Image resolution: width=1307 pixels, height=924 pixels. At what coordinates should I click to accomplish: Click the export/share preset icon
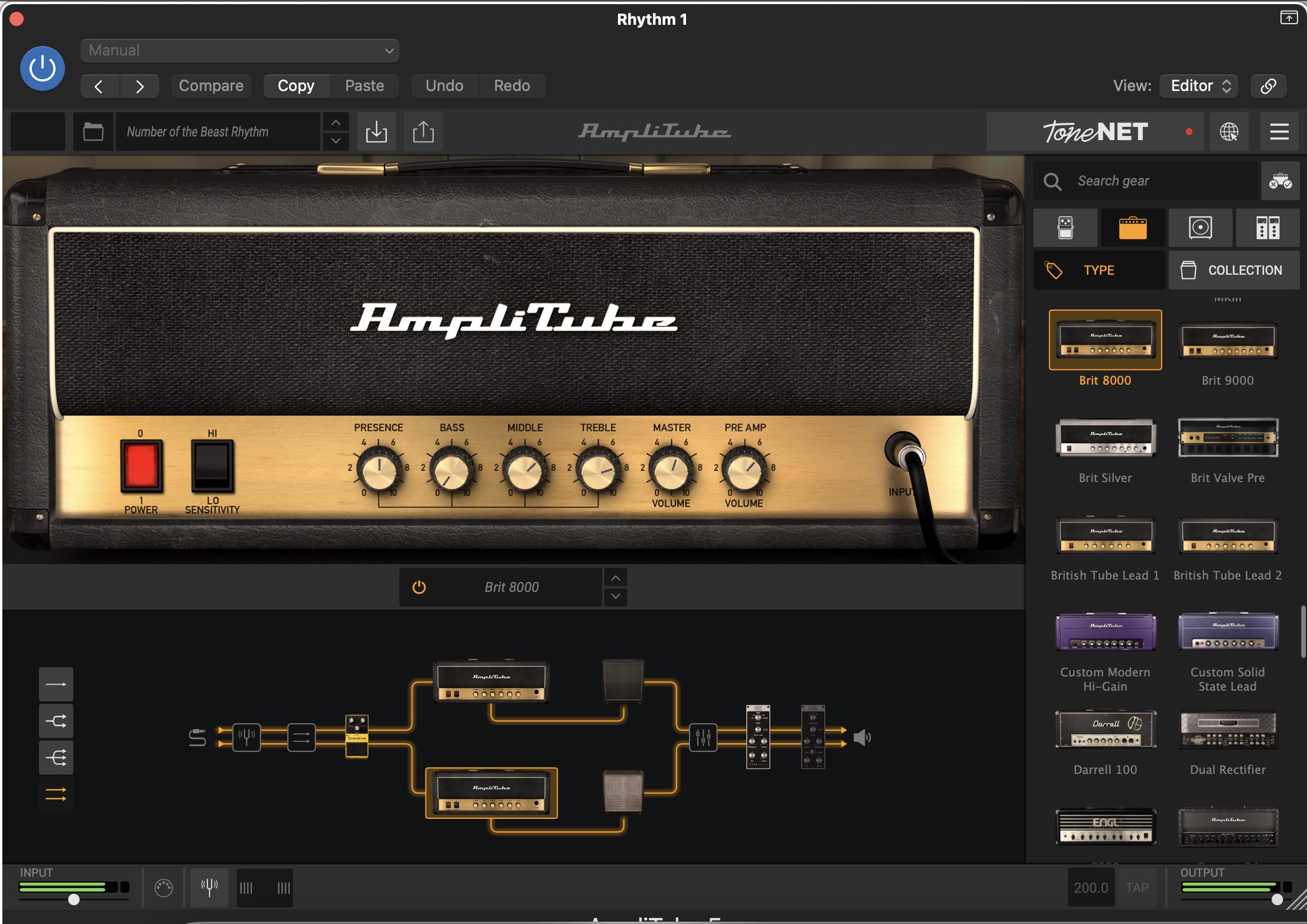tap(423, 131)
